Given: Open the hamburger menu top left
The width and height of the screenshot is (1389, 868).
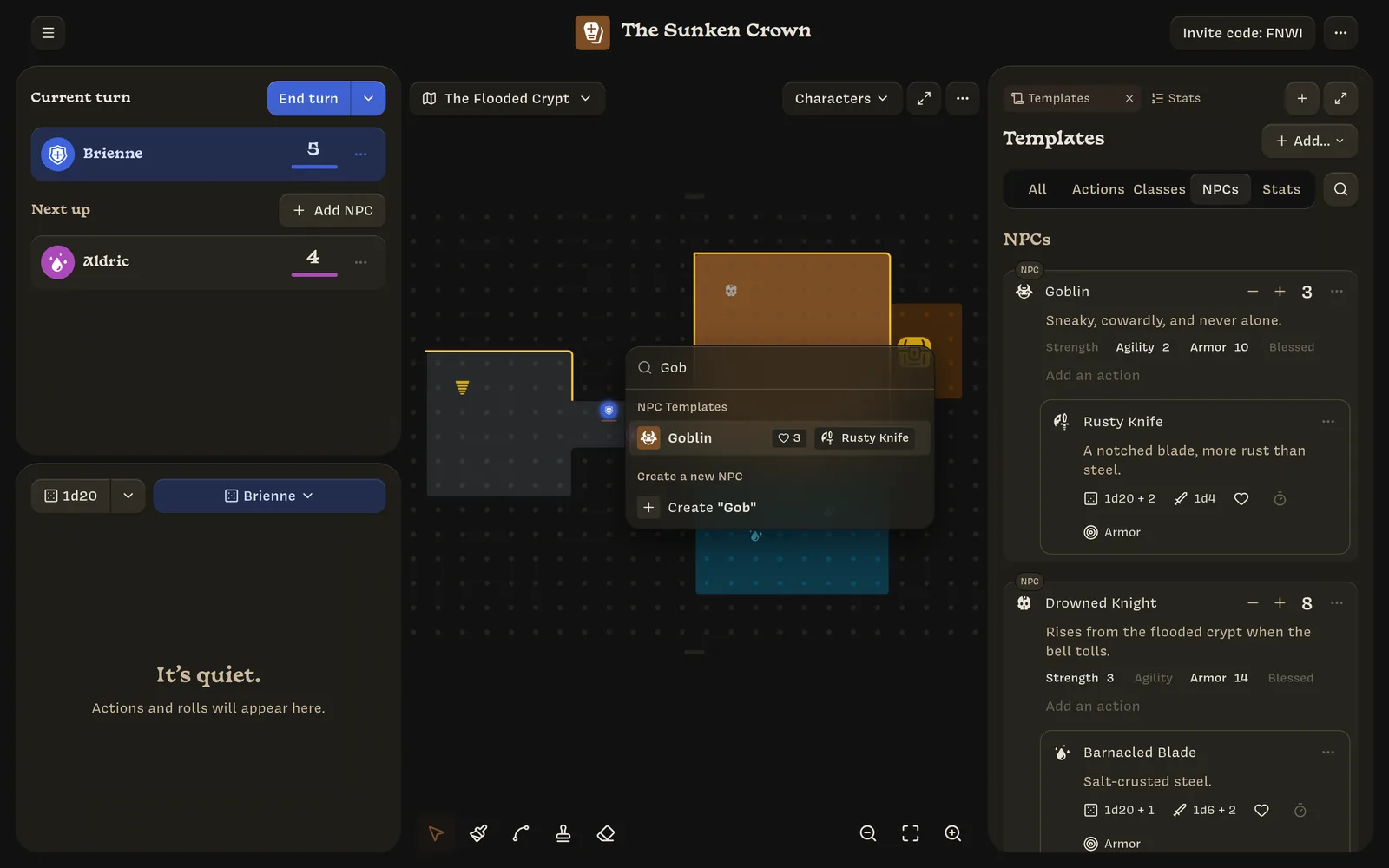Looking at the screenshot, I should (x=49, y=33).
